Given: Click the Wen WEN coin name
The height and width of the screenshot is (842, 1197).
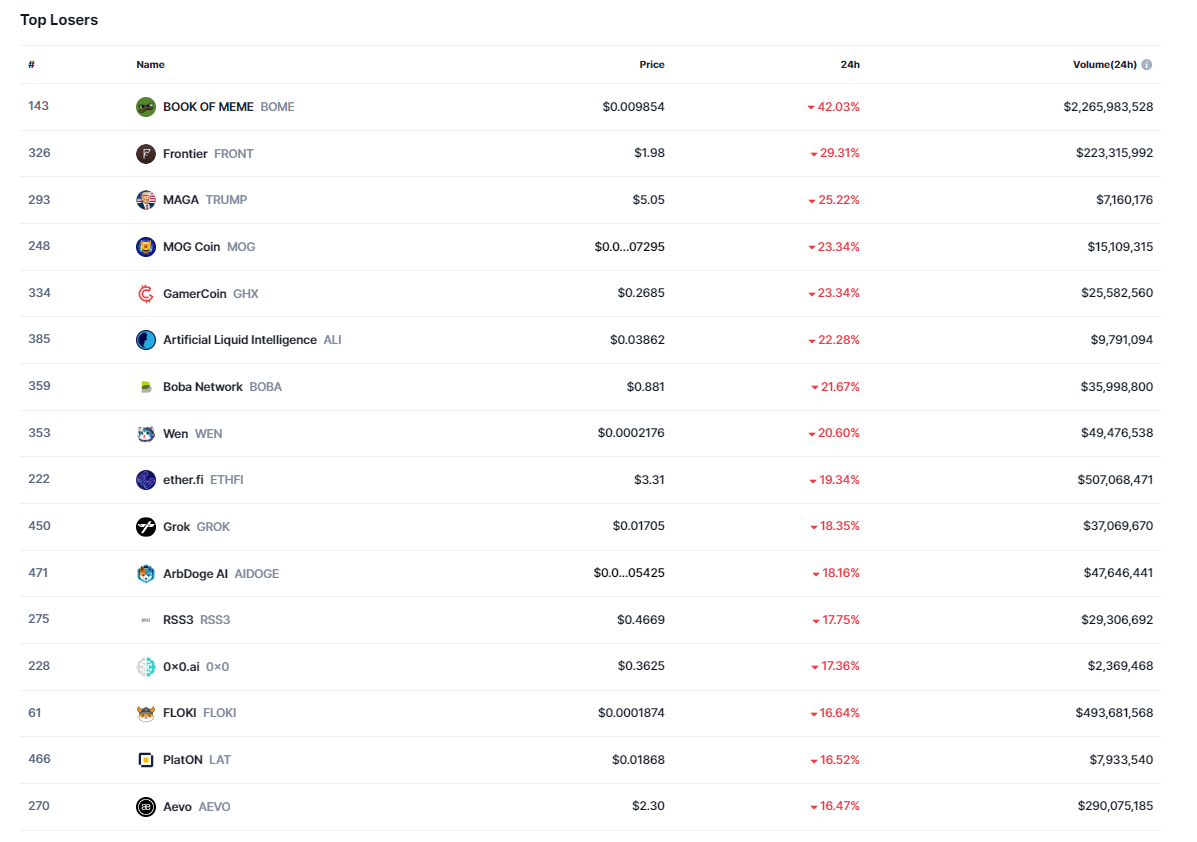Looking at the screenshot, I should pos(176,434).
